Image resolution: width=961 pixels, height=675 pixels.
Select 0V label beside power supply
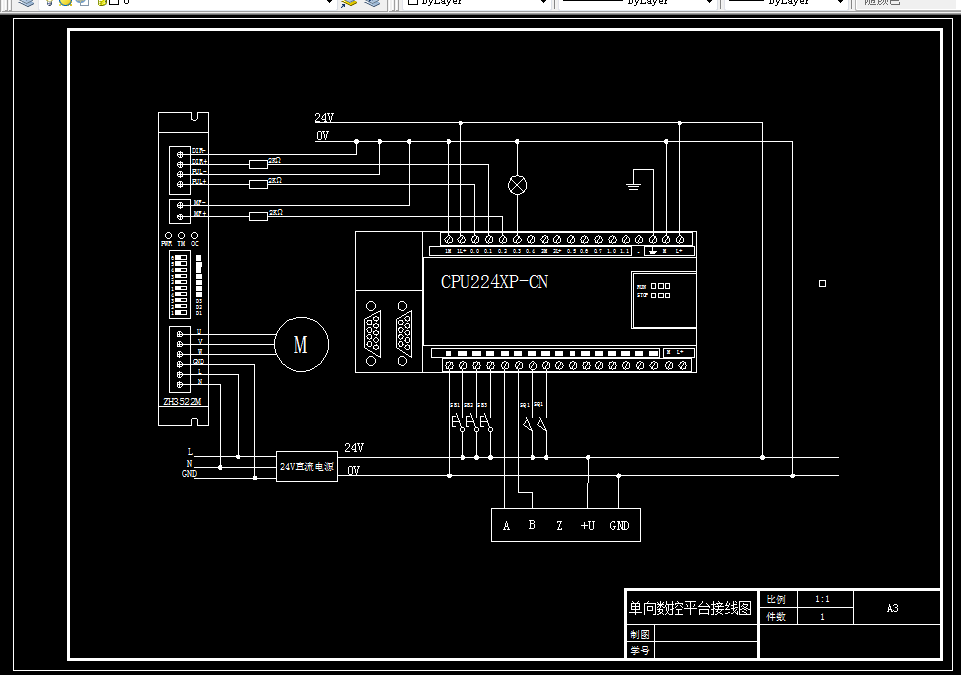pyautogui.click(x=354, y=470)
